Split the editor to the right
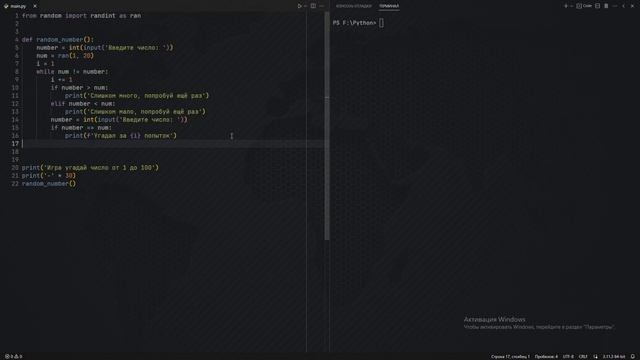 (x=313, y=6)
